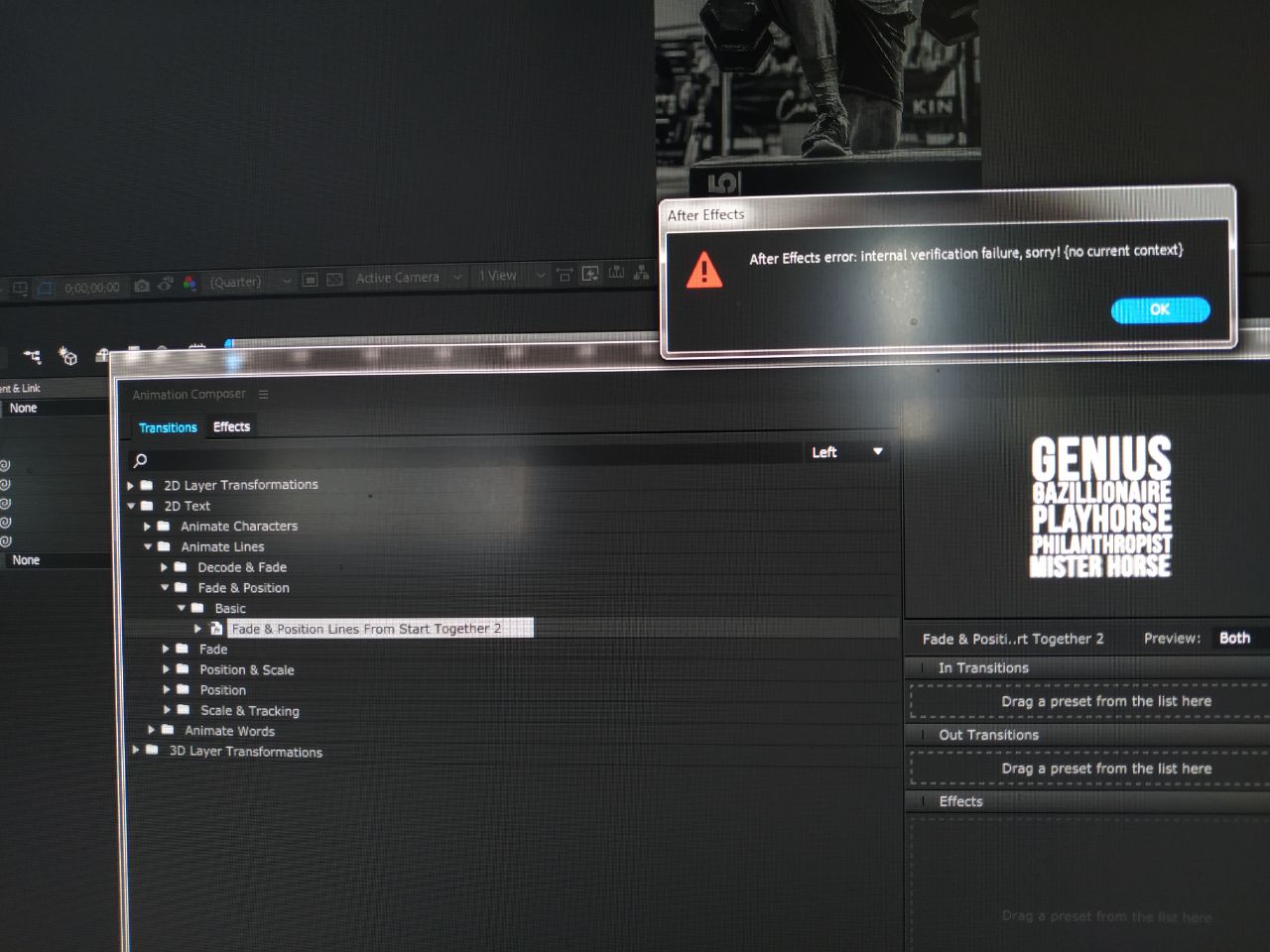Dismiss the error dialog with OK

point(1160,309)
